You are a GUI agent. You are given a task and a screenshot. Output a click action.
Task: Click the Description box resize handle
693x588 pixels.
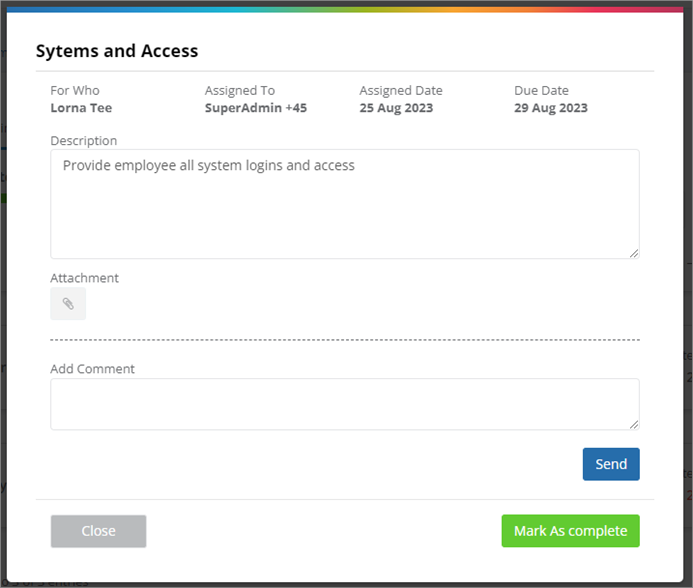click(633, 253)
